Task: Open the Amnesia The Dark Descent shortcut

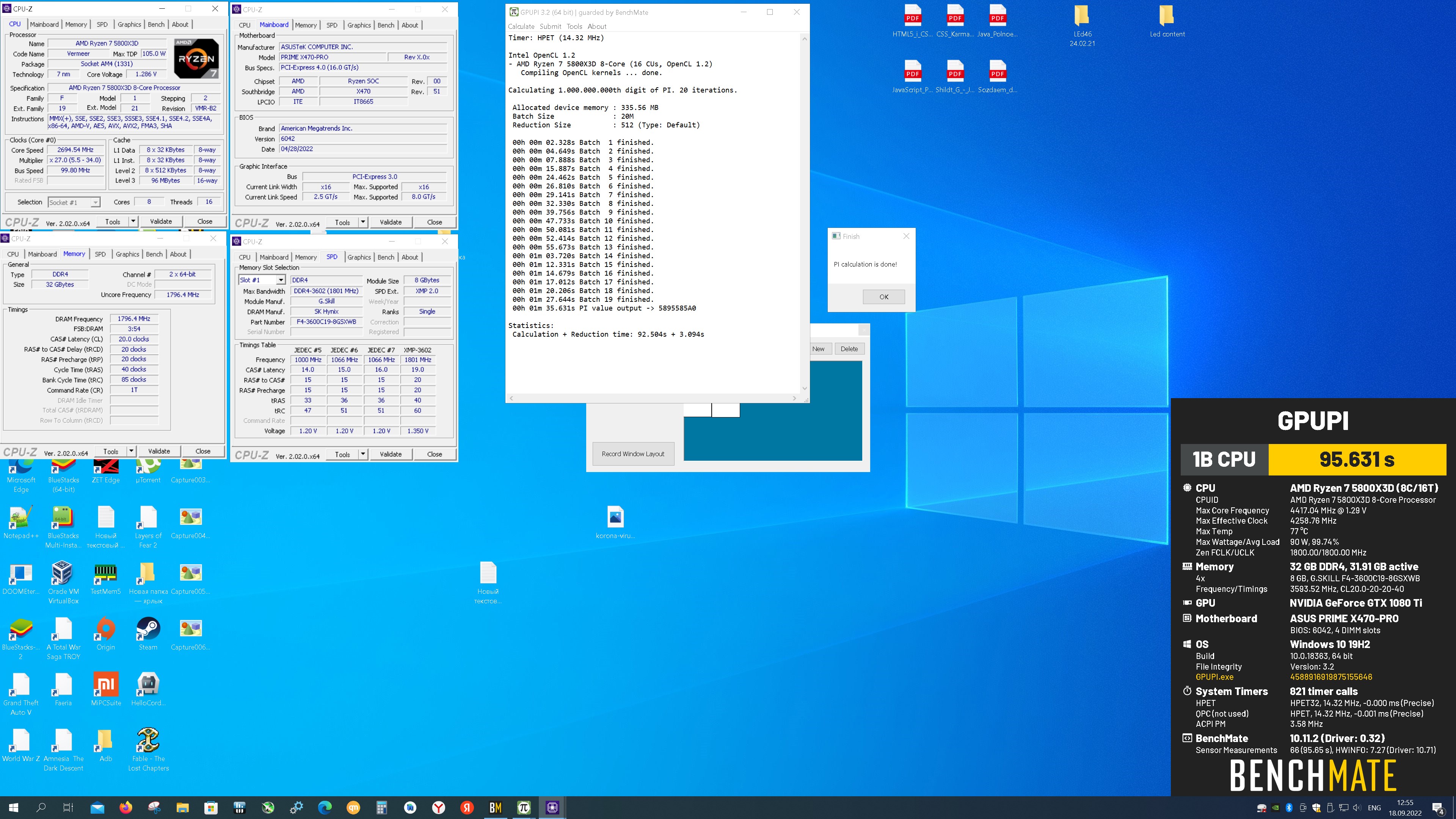Action: tap(63, 750)
